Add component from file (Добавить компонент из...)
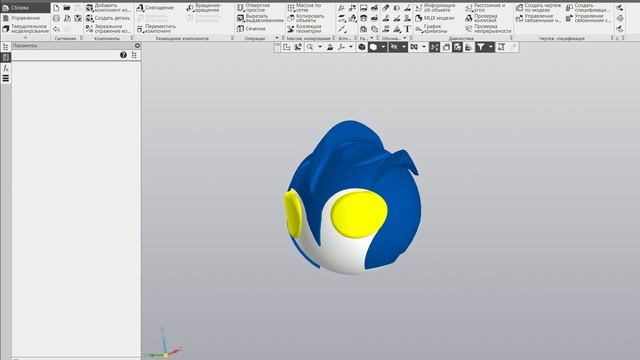The height and width of the screenshot is (360, 640). tap(108, 8)
